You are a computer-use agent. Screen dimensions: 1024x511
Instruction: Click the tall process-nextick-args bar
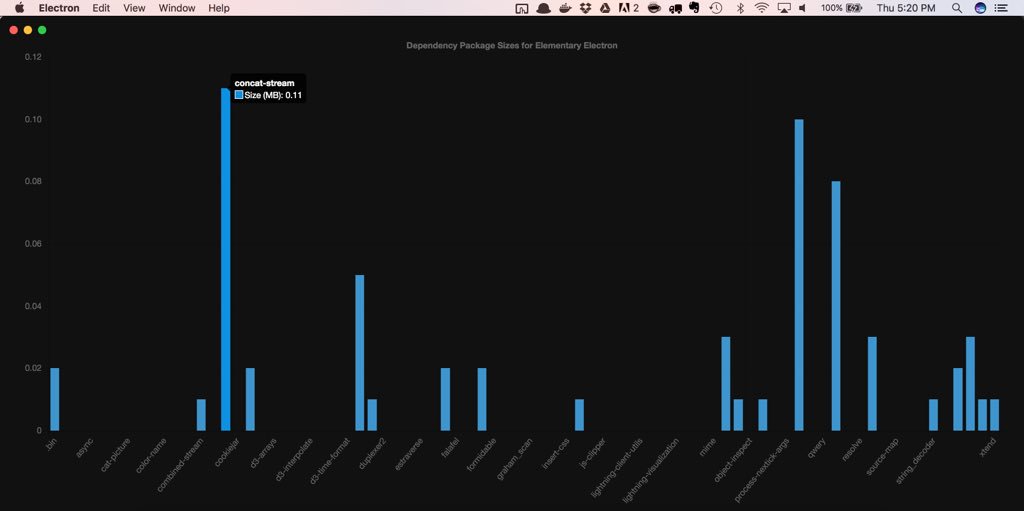(x=799, y=275)
